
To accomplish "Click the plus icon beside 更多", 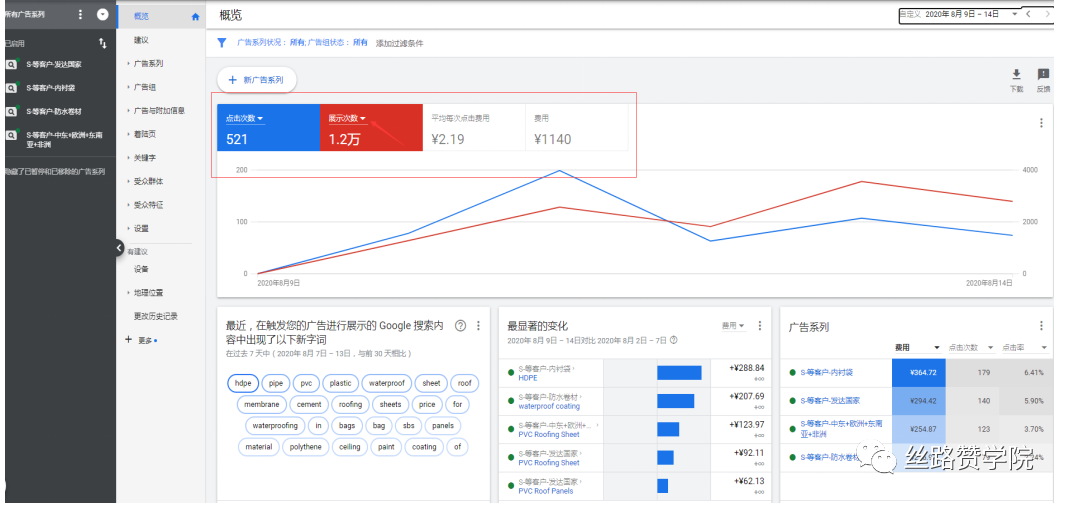I will click(x=128, y=339).
